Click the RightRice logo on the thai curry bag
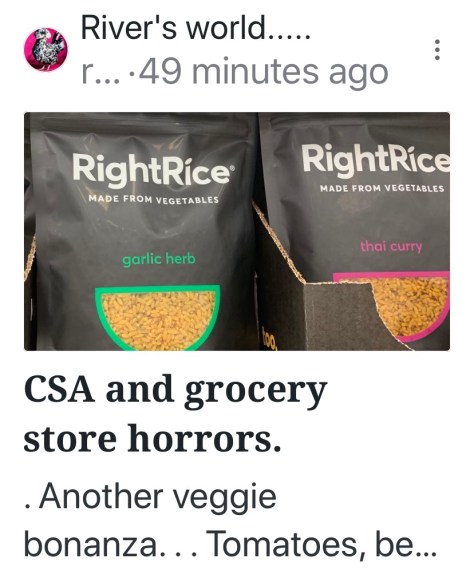The image size is (474, 574). point(376,159)
